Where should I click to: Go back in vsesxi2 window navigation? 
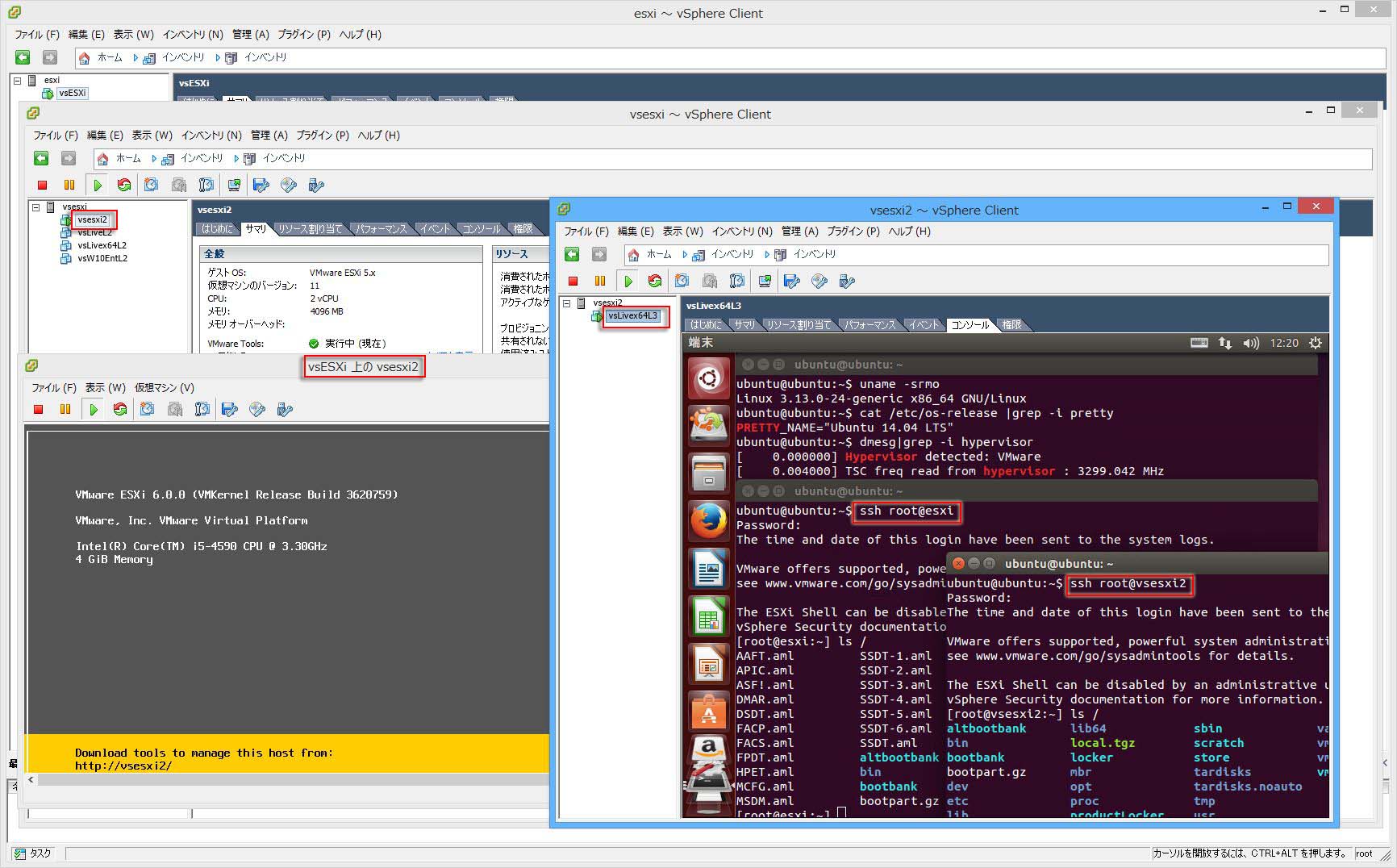[x=572, y=254]
